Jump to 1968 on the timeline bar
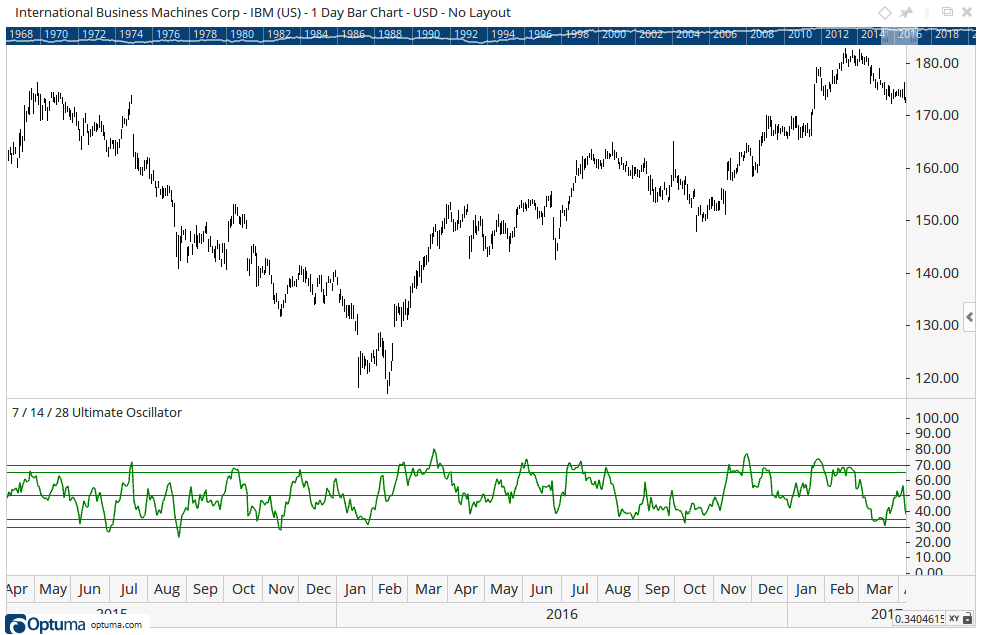 (21, 34)
